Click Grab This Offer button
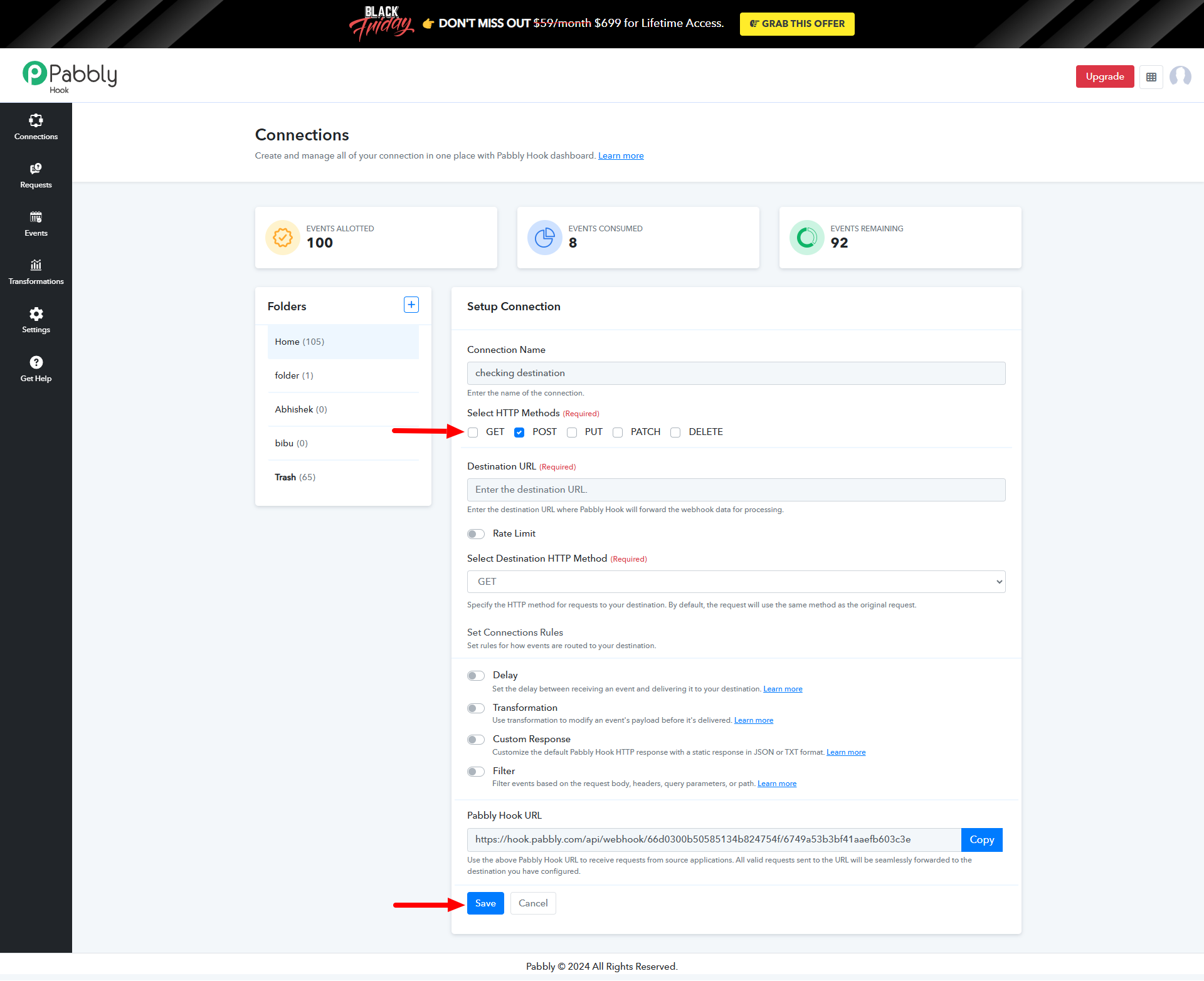 (797, 24)
